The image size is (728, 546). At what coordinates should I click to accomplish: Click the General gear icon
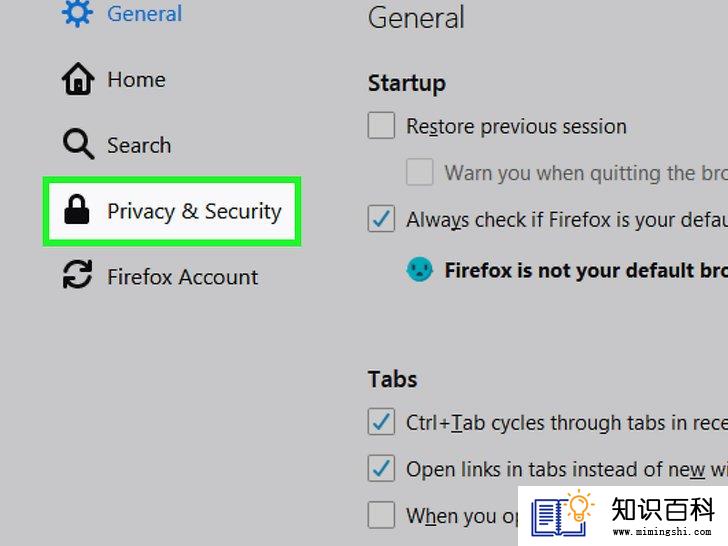[77, 13]
